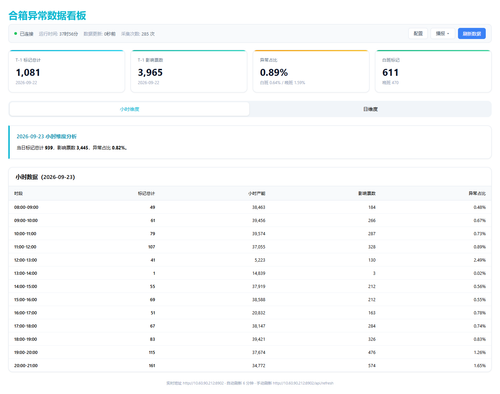Click the 运行时间 value in status bar
The height and width of the screenshot is (394, 500).
click(69, 34)
